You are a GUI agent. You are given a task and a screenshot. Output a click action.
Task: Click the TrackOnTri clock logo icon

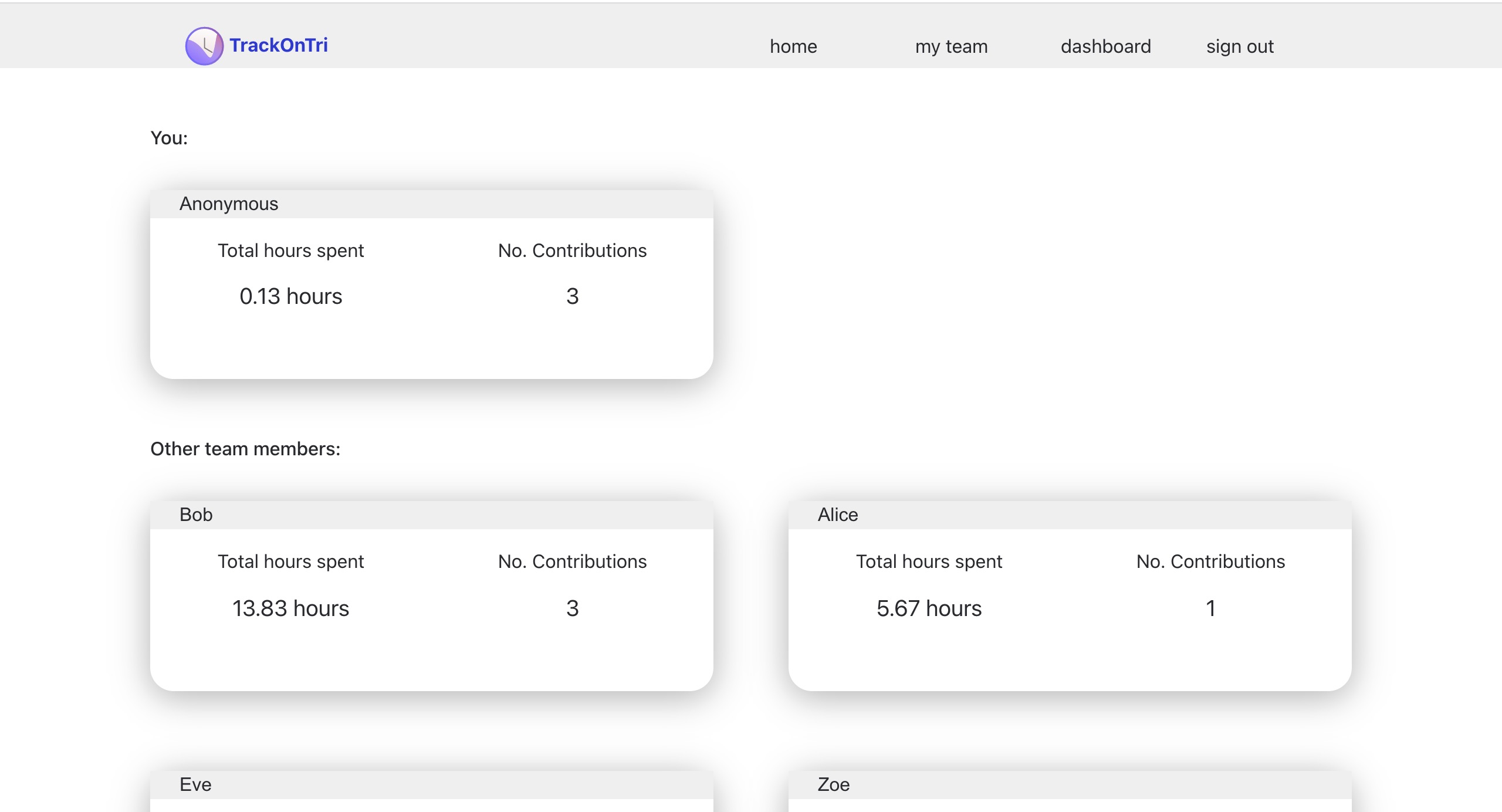204,46
